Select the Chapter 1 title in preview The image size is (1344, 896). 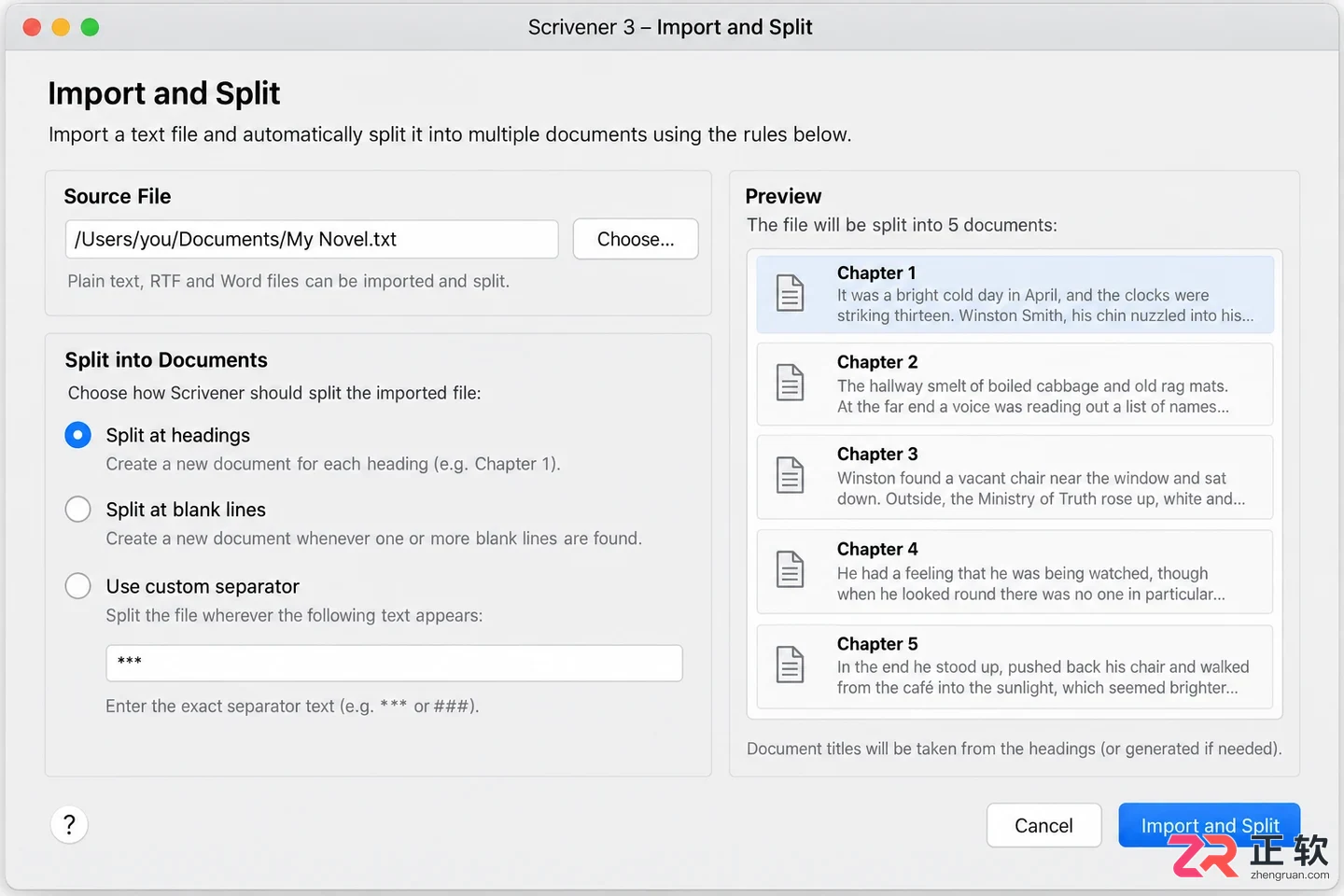(x=876, y=273)
